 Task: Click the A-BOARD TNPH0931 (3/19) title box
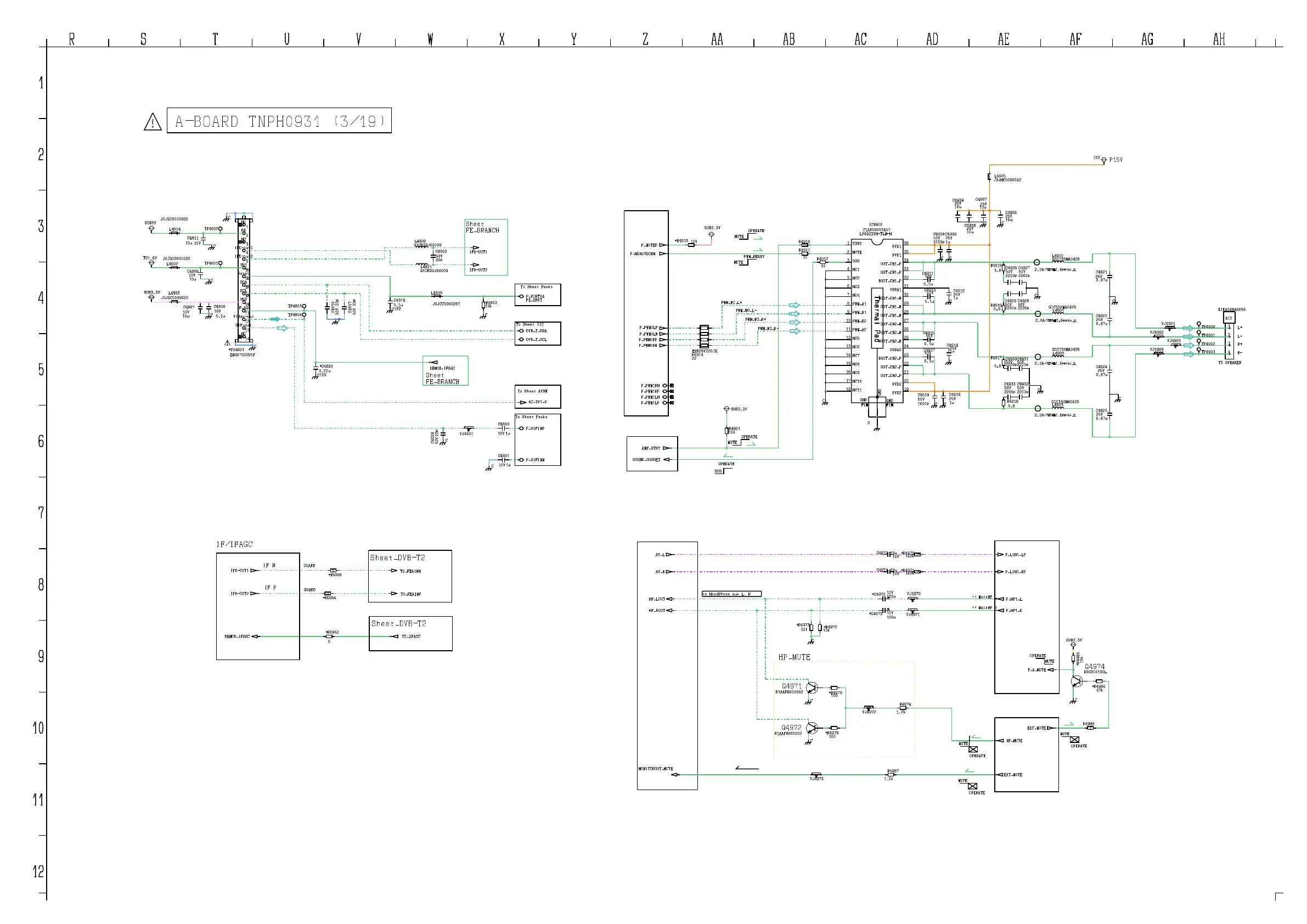pyautogui.click(x=279, y=121)
